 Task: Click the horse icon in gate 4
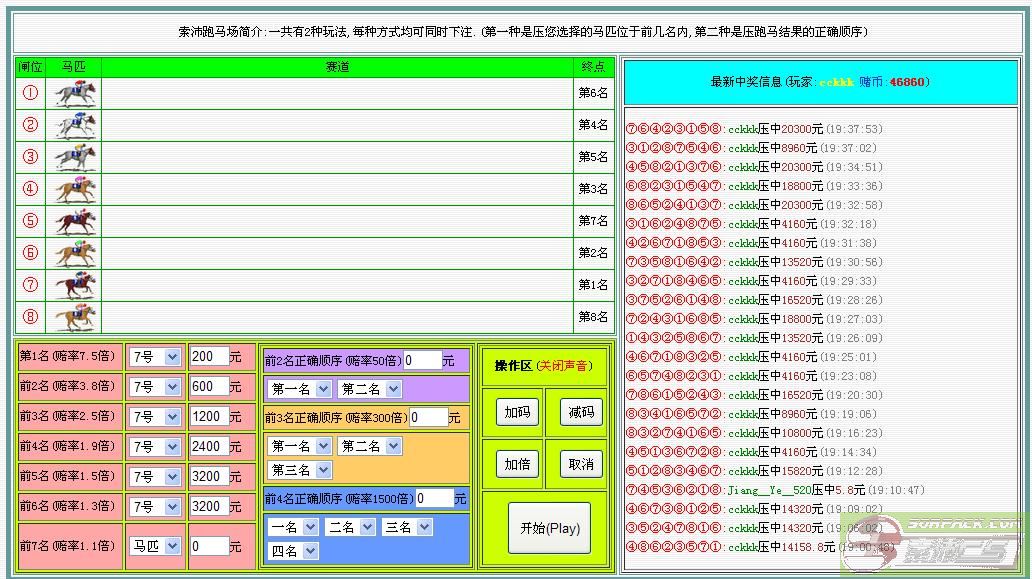click(75, 189)
